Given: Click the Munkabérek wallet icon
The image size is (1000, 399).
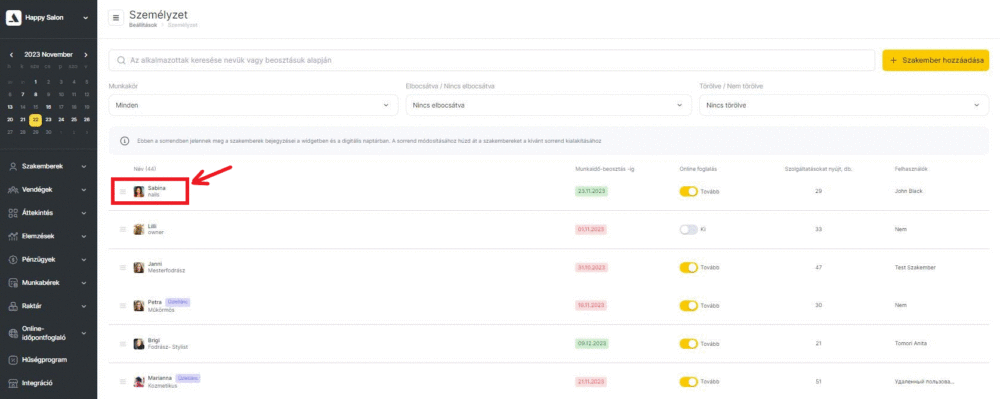Looking at the screenshot, I should click(13, 283).
